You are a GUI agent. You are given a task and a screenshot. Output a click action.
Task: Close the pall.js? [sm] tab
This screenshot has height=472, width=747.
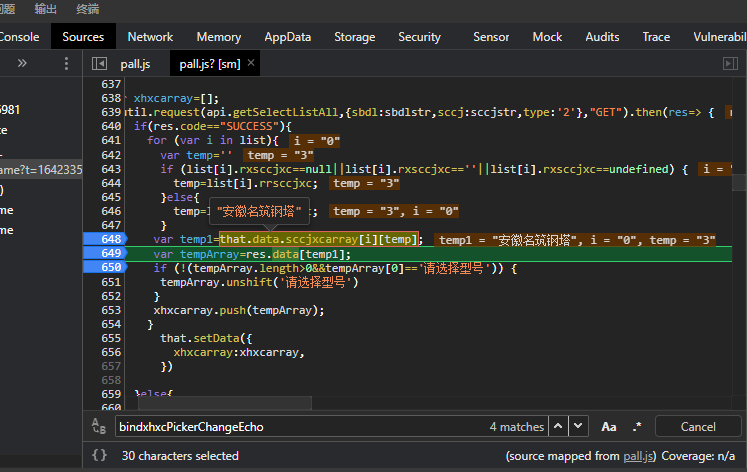coord(251,63)
